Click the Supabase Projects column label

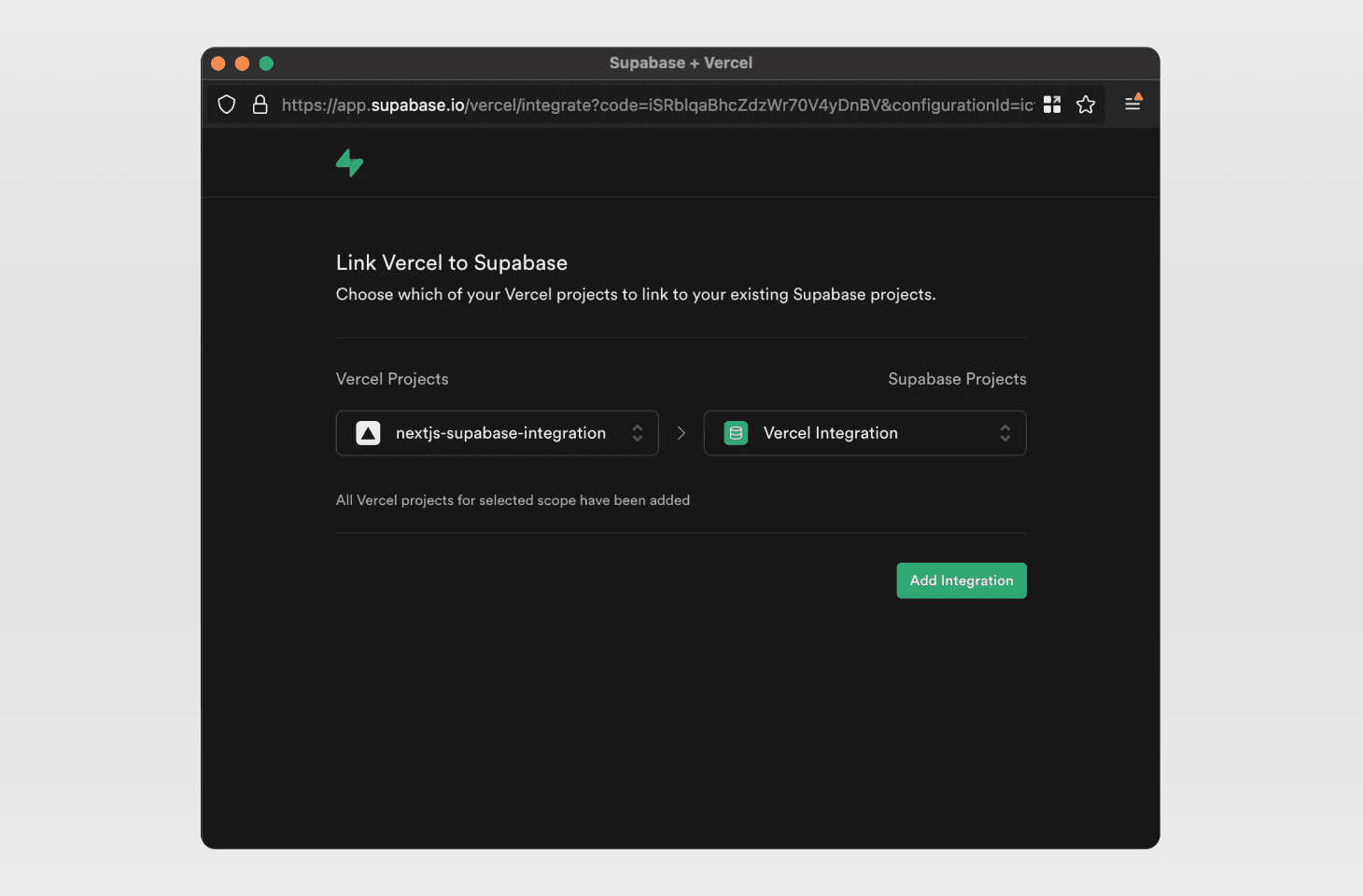[957, 379]
